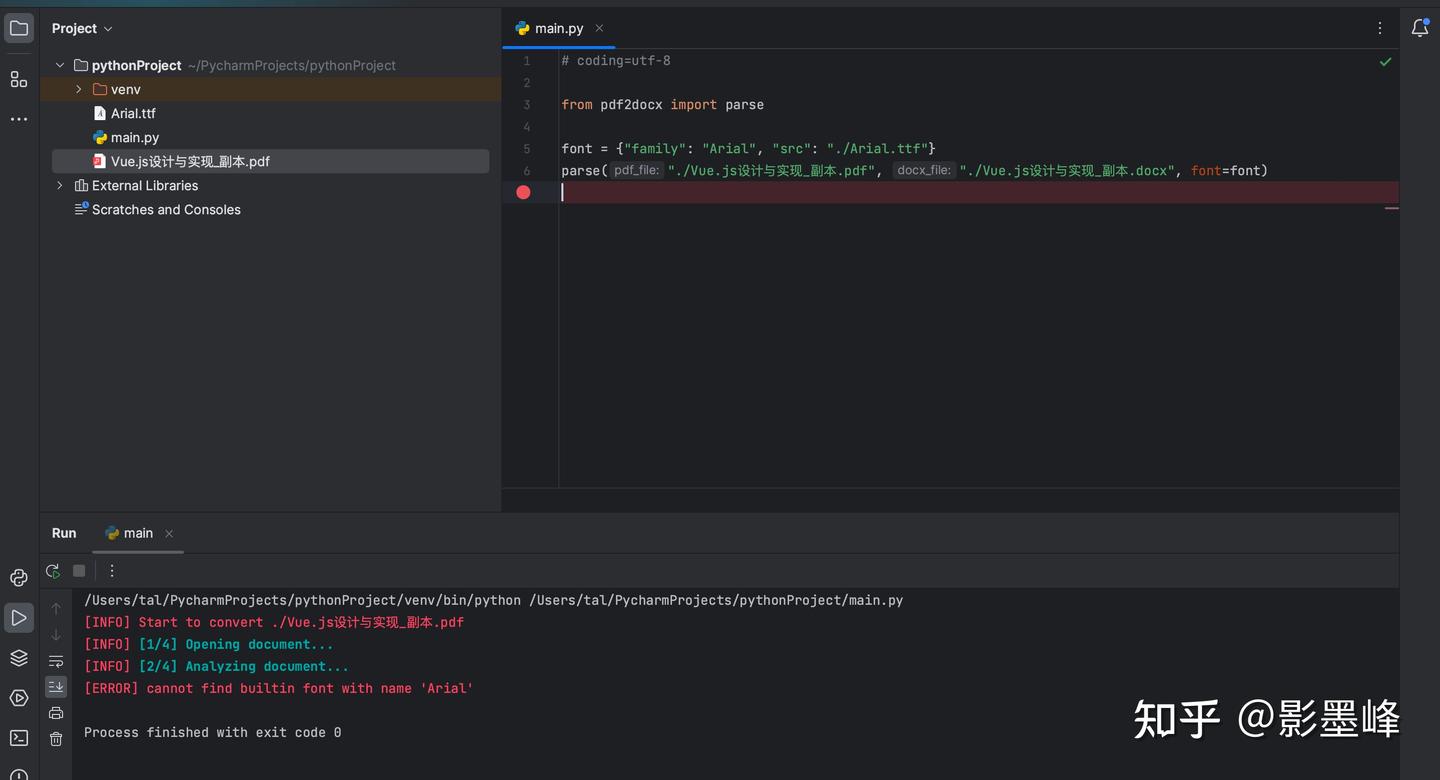Open the notifications bell icon

(x=1420, y=28)
